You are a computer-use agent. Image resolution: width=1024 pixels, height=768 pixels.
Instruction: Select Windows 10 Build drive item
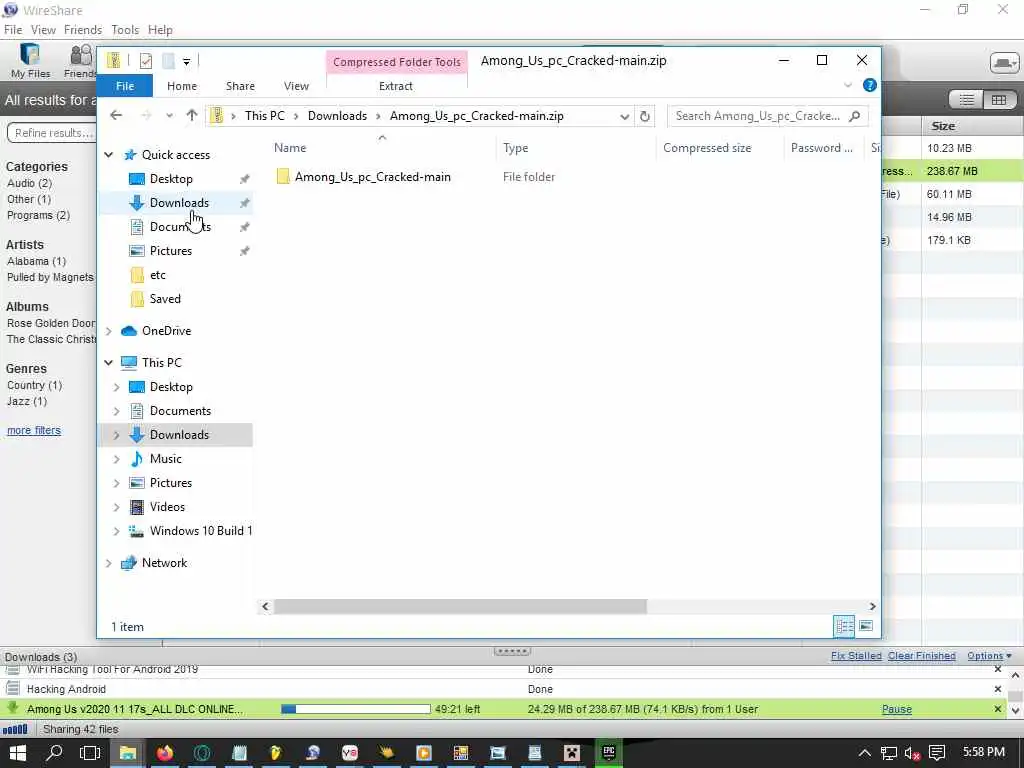pyautogui.click(x=200, y=531)
